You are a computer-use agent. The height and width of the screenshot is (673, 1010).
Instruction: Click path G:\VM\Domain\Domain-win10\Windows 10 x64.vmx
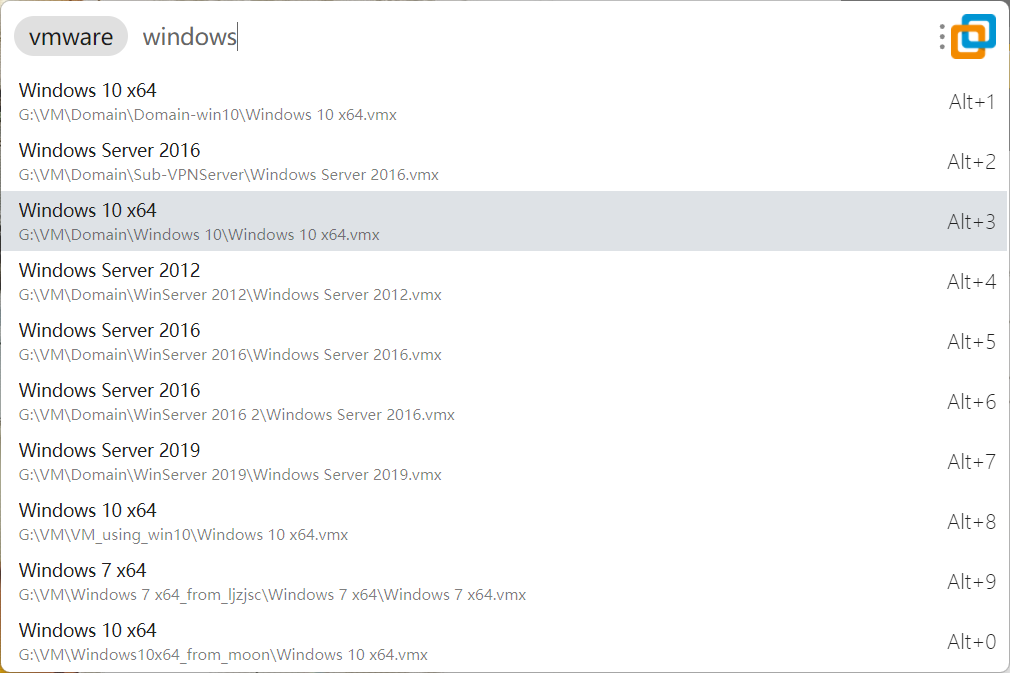click(207, 115)
